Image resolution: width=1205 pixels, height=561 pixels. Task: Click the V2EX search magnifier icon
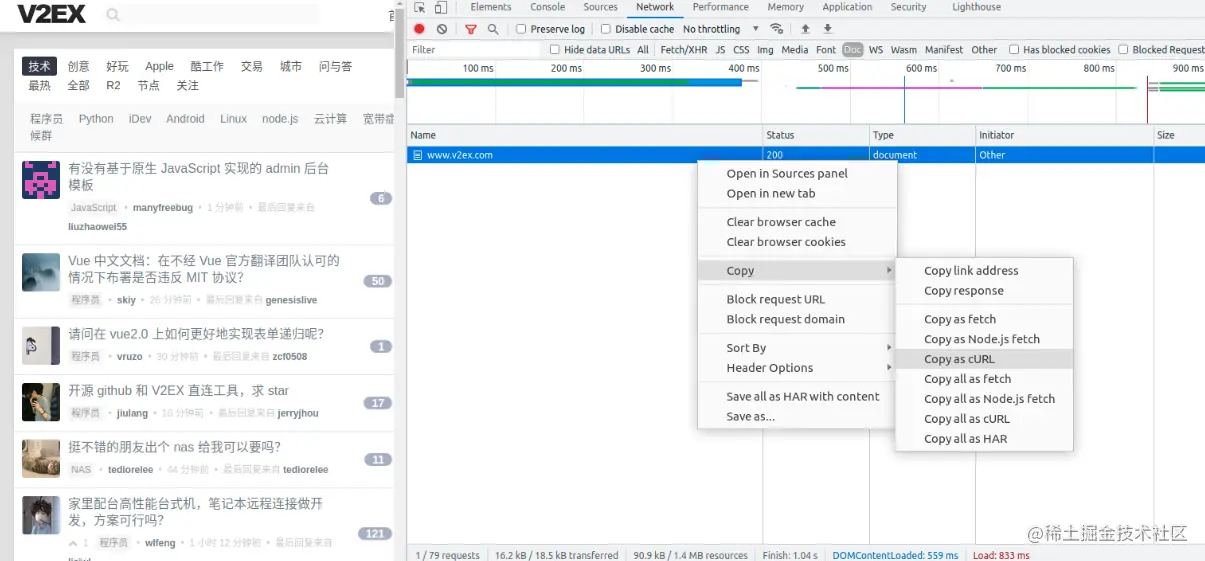[113, 15]
